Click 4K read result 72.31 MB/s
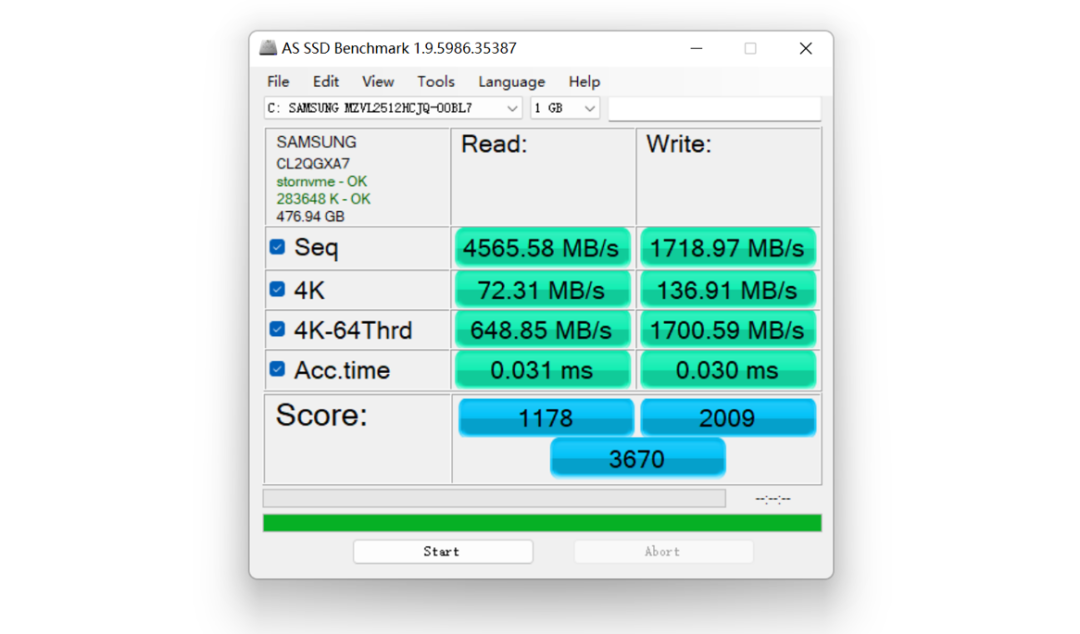The height and width of the screenshot is (634, 1080). click(x=542, y=290)
